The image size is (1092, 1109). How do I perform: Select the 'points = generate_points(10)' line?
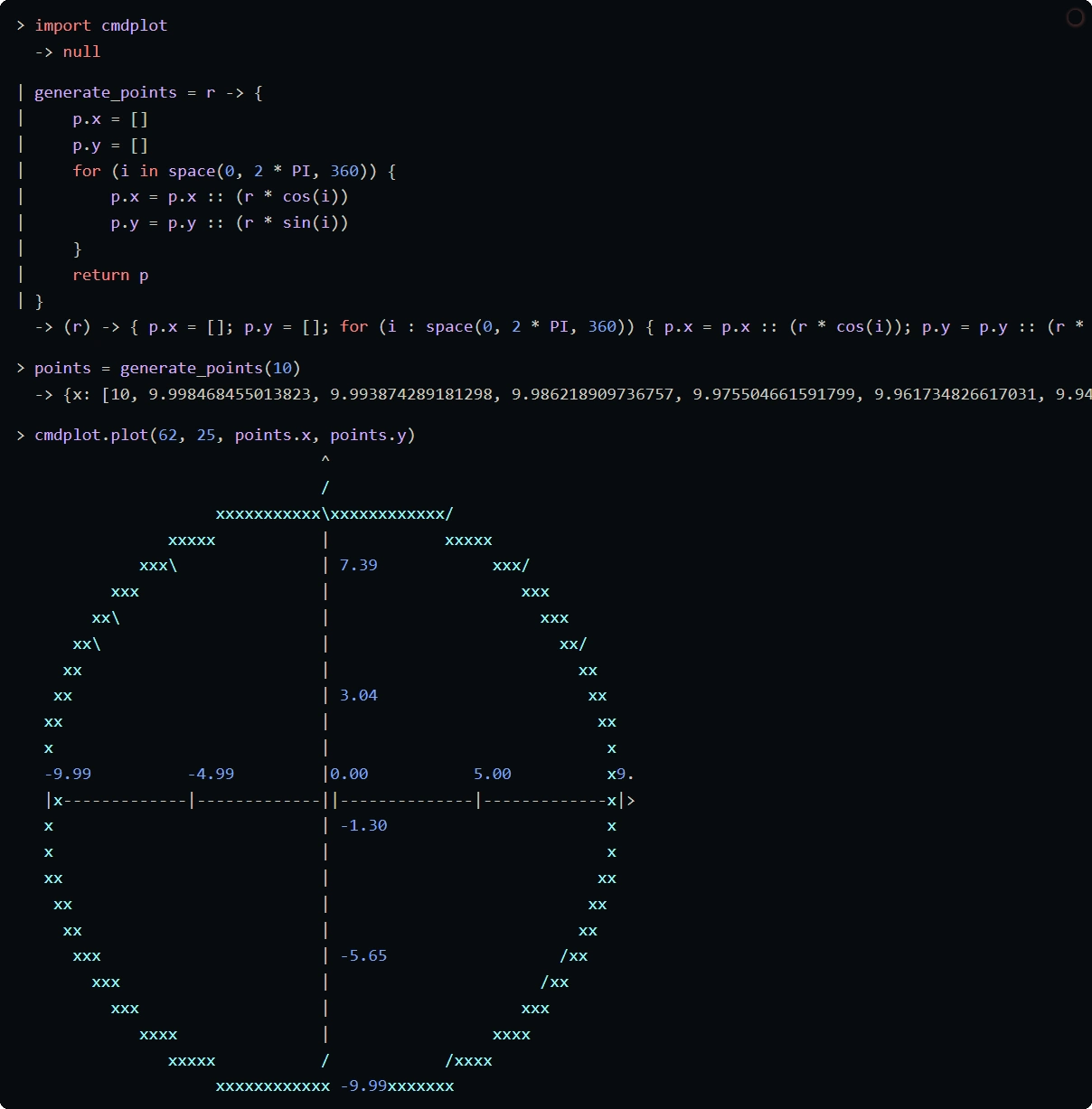(167, 367)
